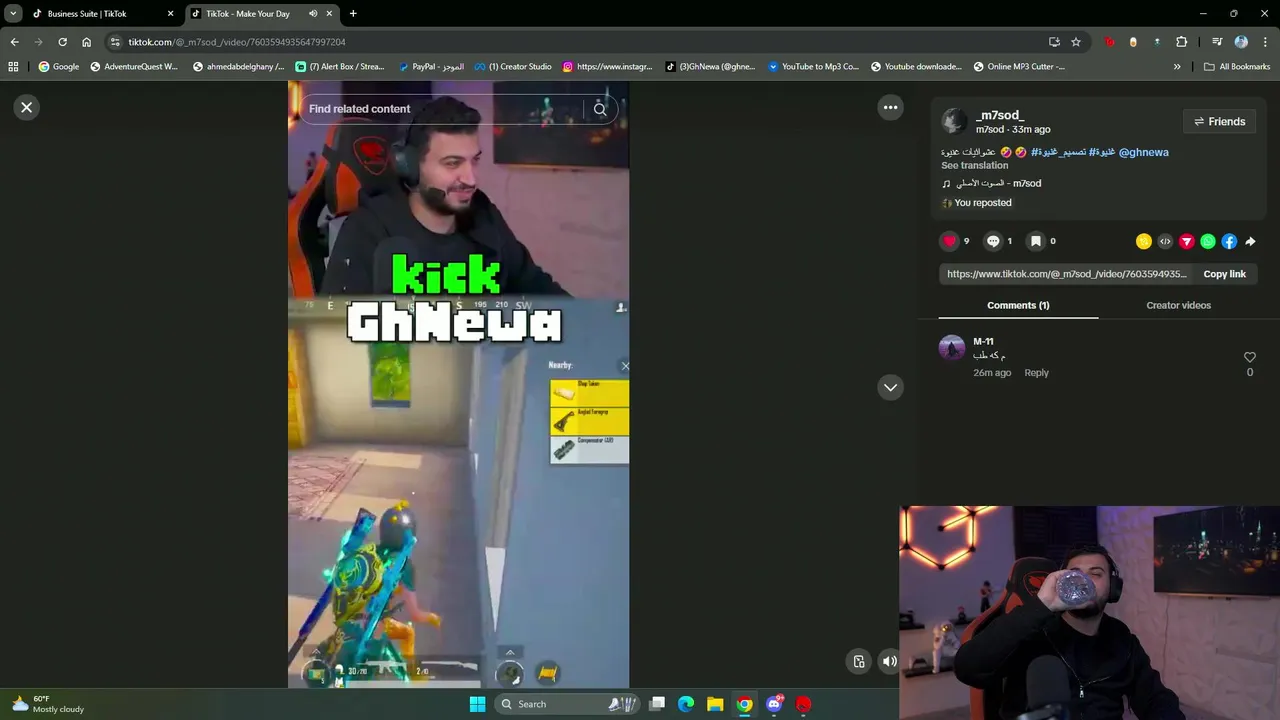Close the TikTok video viewer with X
The image size is (1280, 720).
pos(27,107)
